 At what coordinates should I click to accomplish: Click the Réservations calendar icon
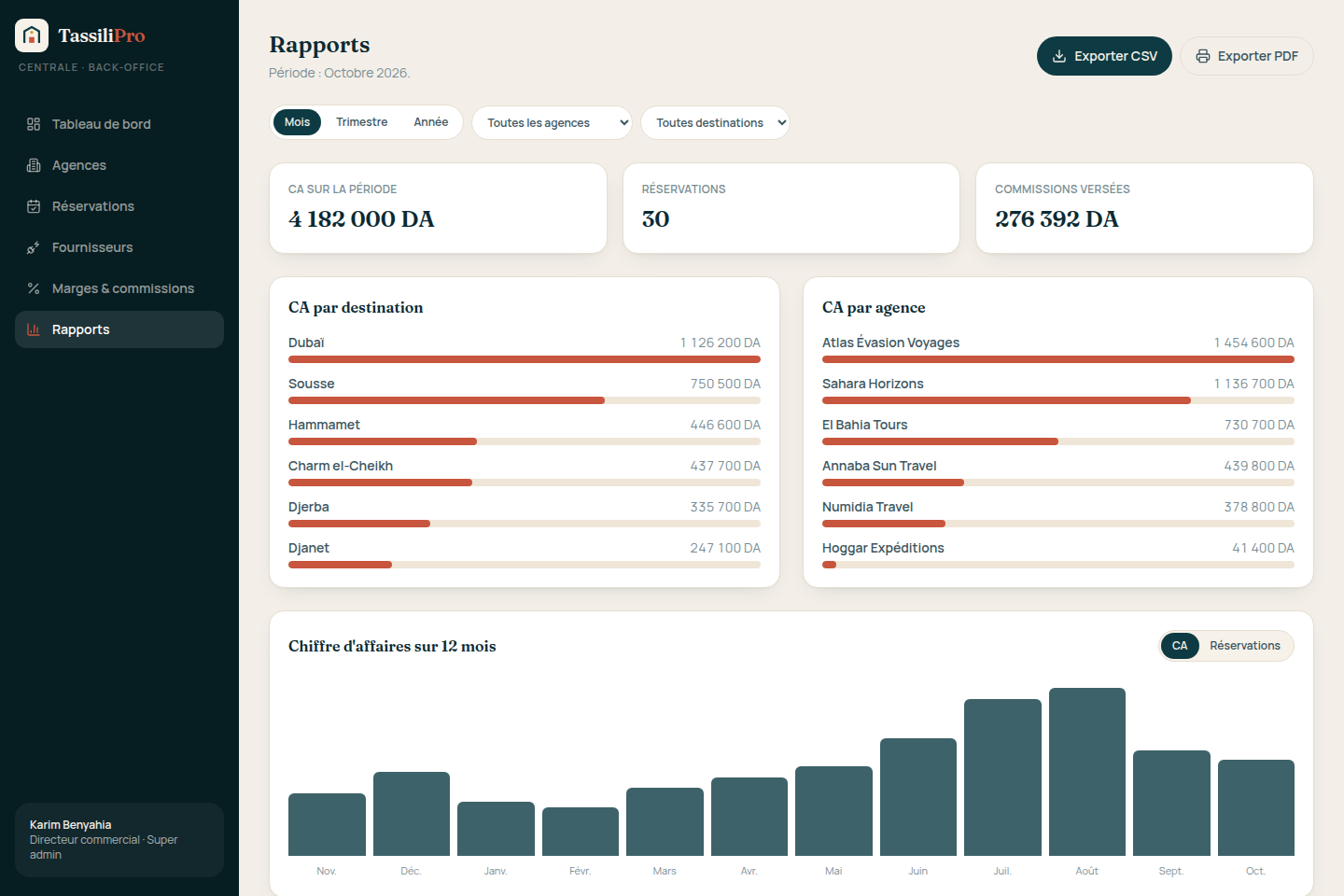pos(34,206)
